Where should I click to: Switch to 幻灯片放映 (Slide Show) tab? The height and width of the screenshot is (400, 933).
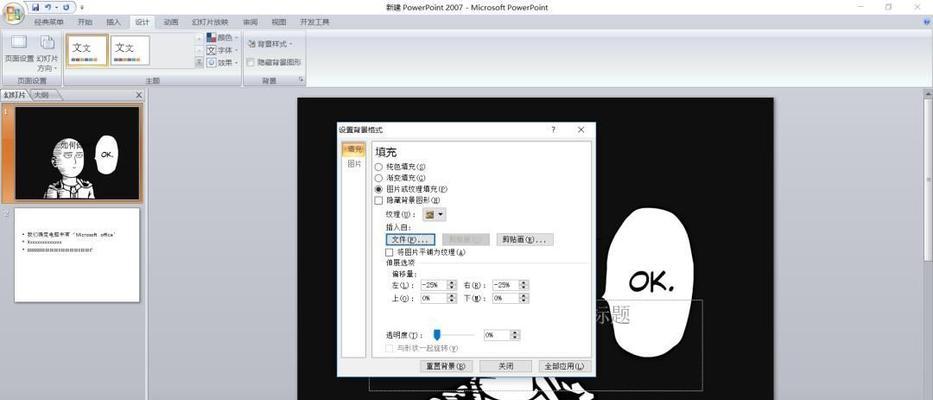(209, 22)
